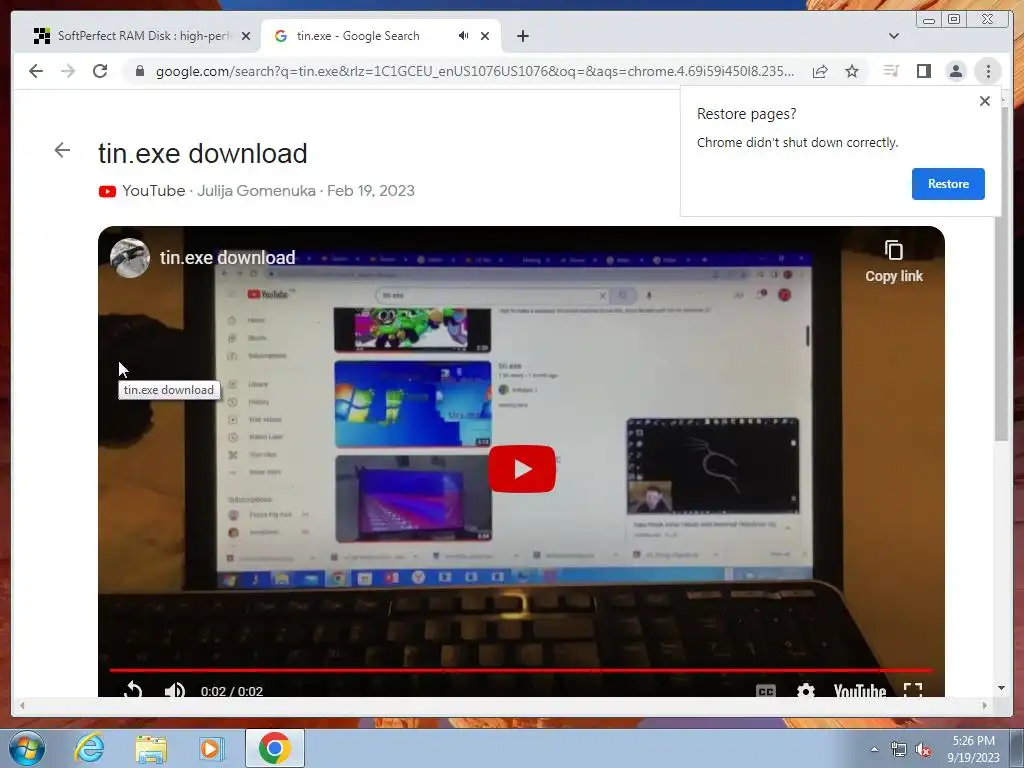1024x768 pixels.
Task: Click the lock icon in address bar
Action: coord(139,71)
